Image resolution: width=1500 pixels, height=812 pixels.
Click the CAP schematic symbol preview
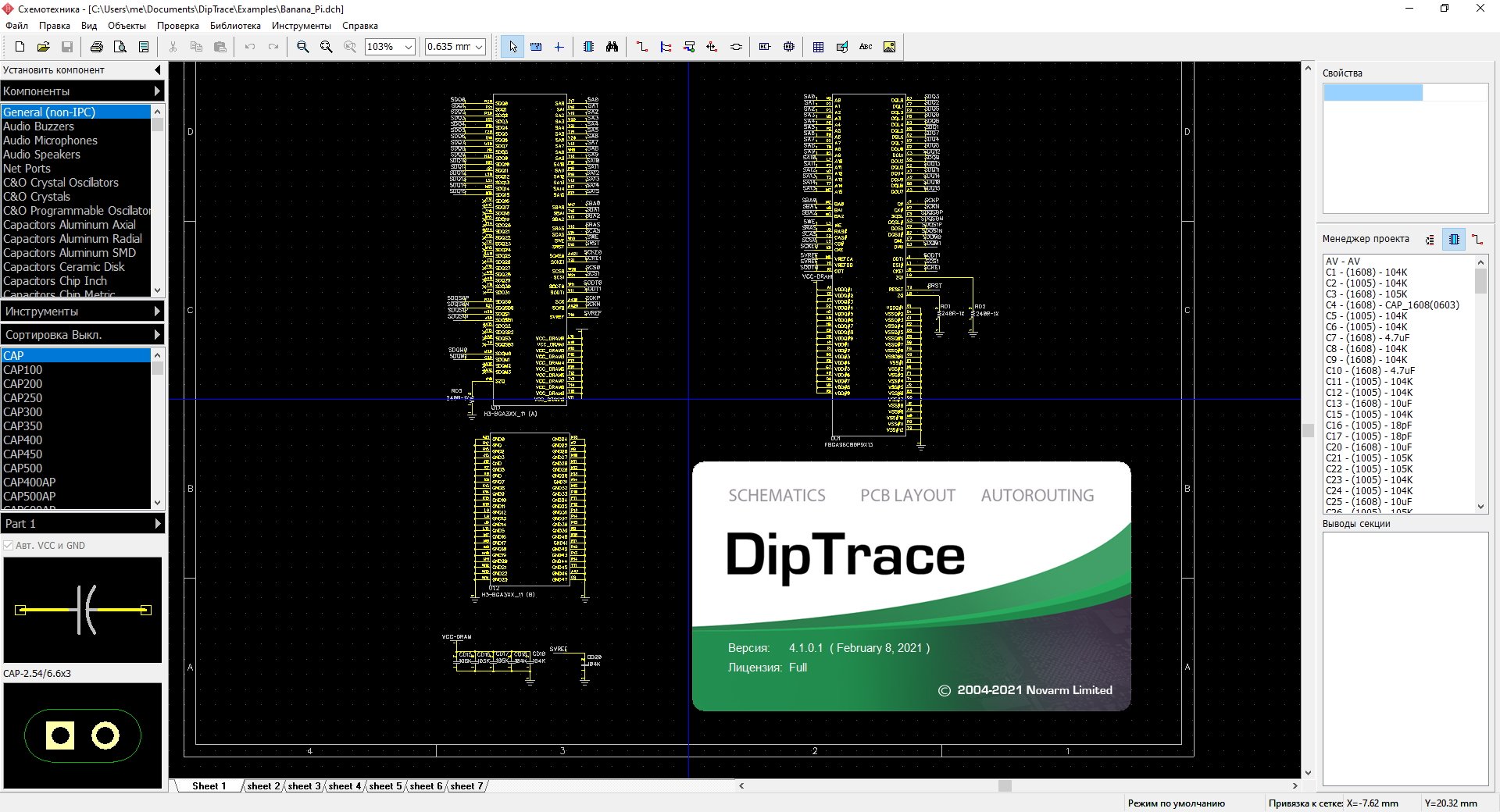83,610
